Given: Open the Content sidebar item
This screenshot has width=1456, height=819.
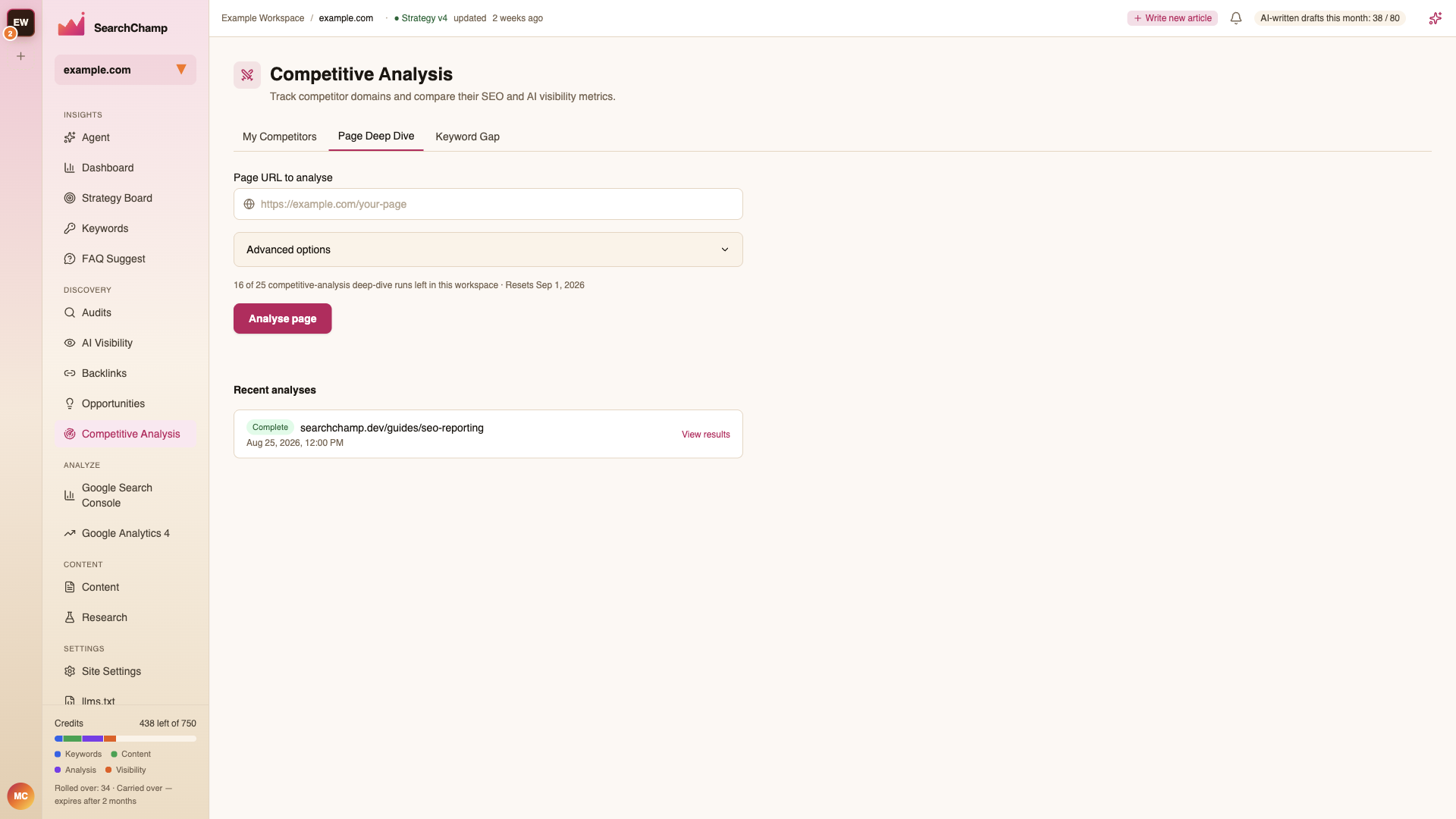Looking at the screenshot, I should [125, 587].
